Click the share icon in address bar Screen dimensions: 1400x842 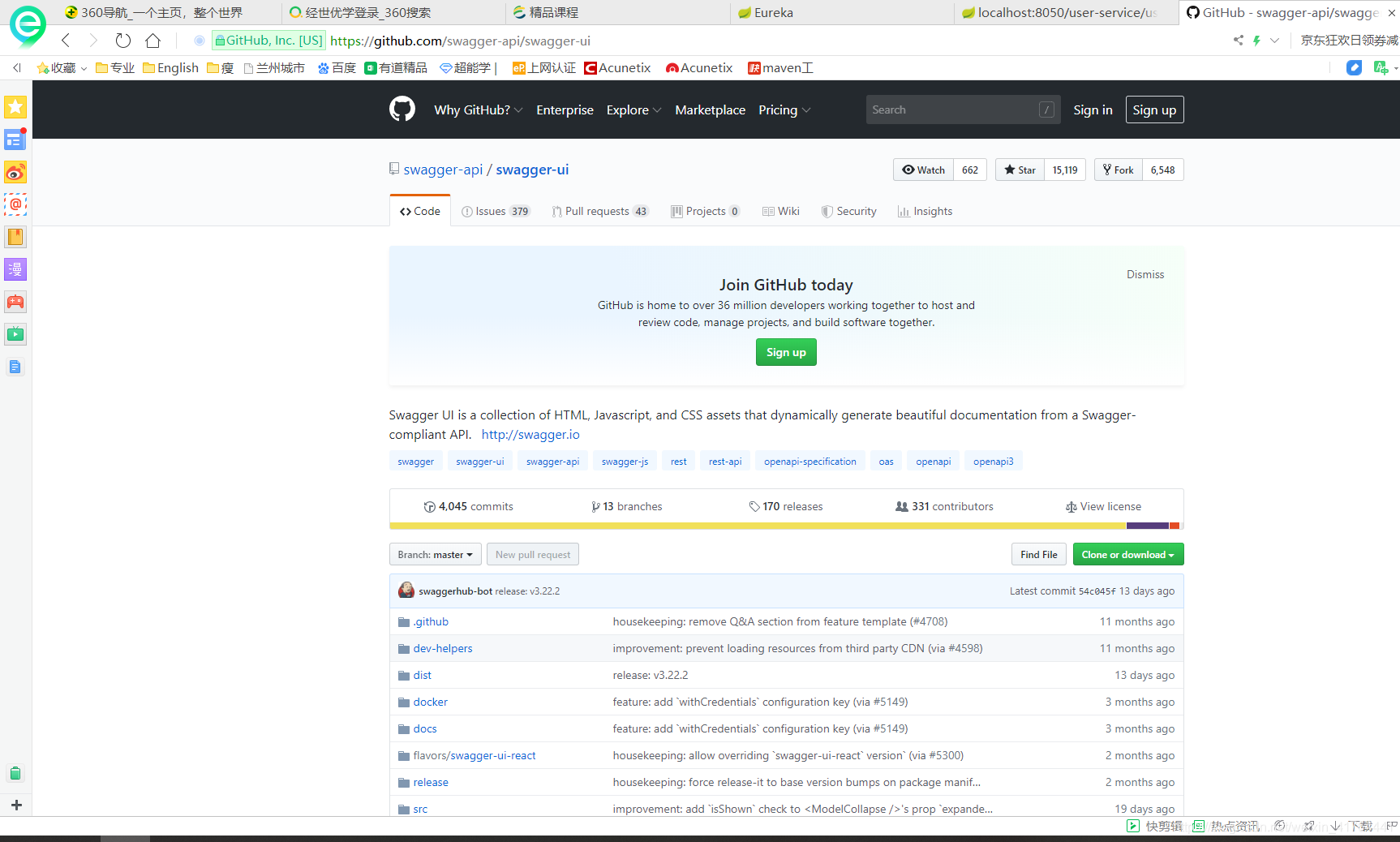pyautogui.click(x=1239, y=41)
